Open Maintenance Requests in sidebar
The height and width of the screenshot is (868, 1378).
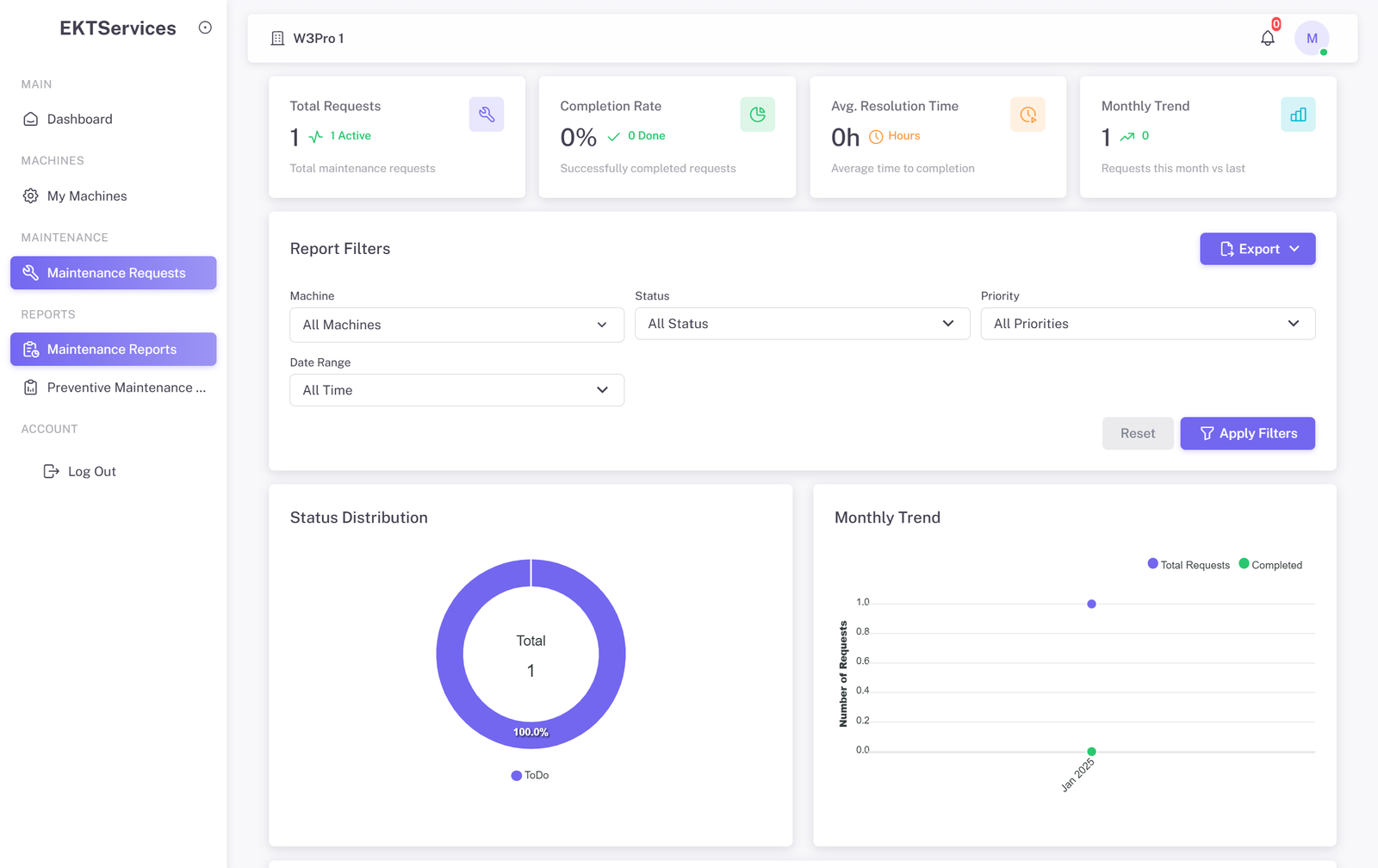[x=114, y=272]
